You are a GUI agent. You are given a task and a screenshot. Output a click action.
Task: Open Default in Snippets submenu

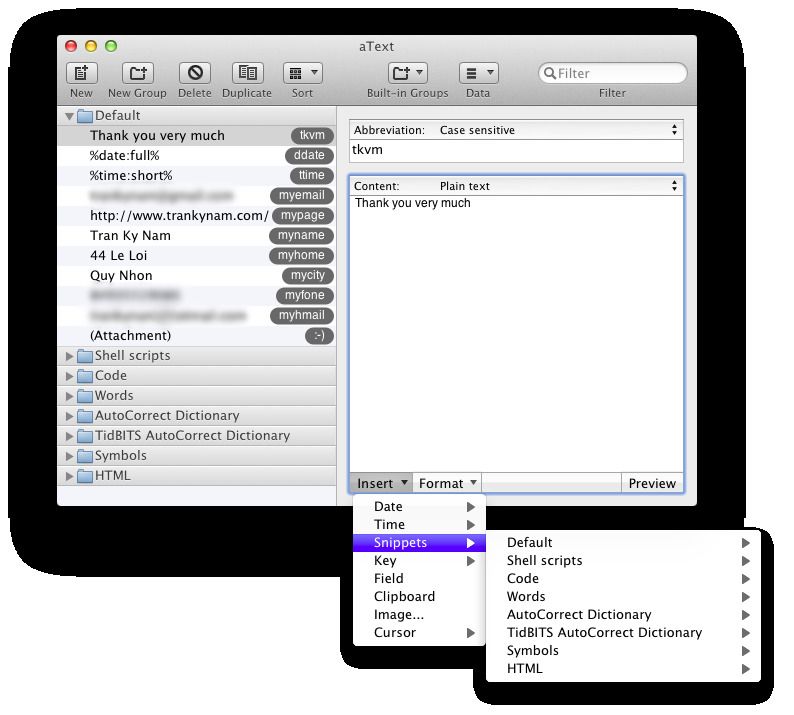coord(623,543)
